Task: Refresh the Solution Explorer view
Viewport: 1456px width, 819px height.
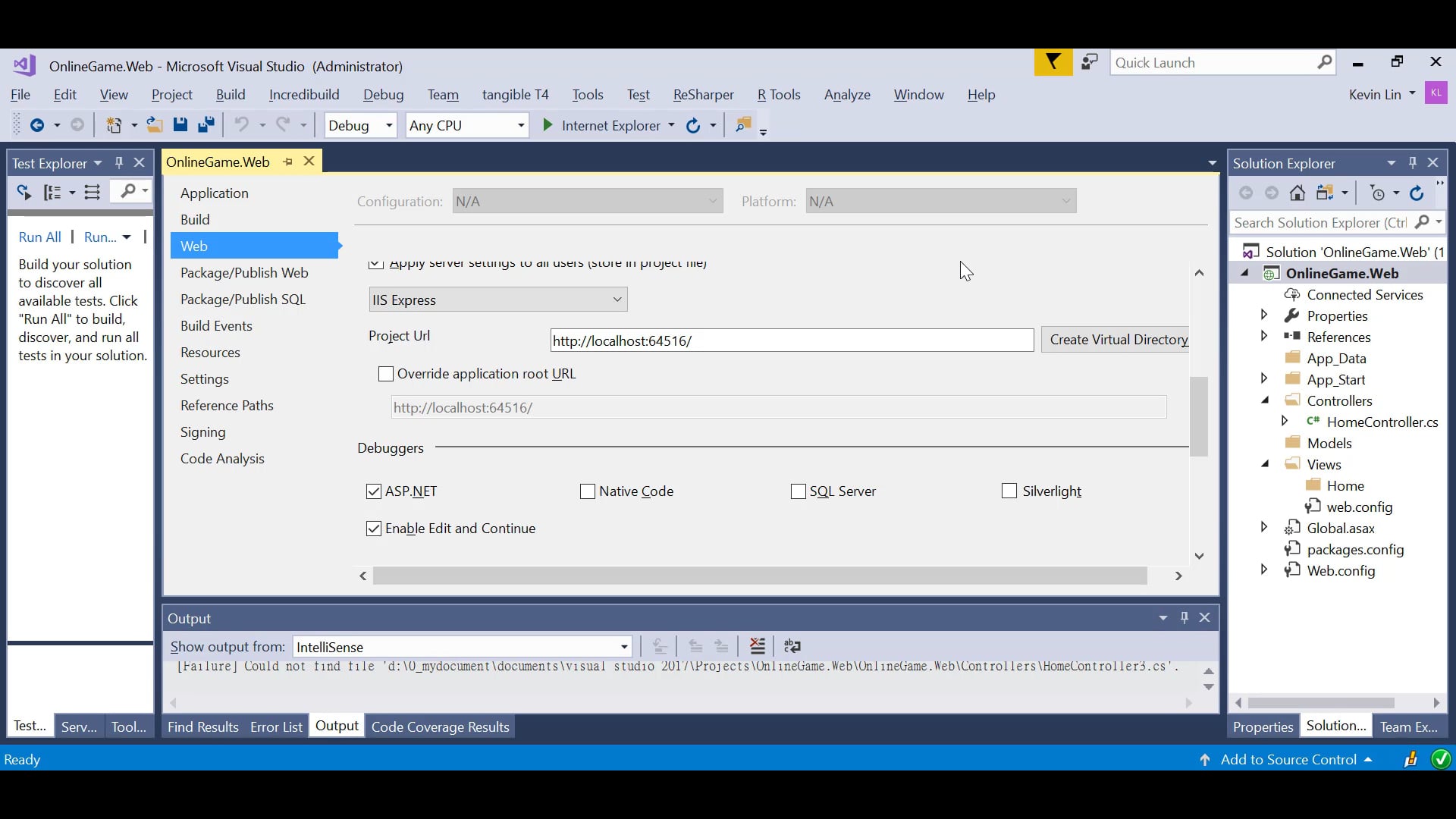Action: [1417, 193]
